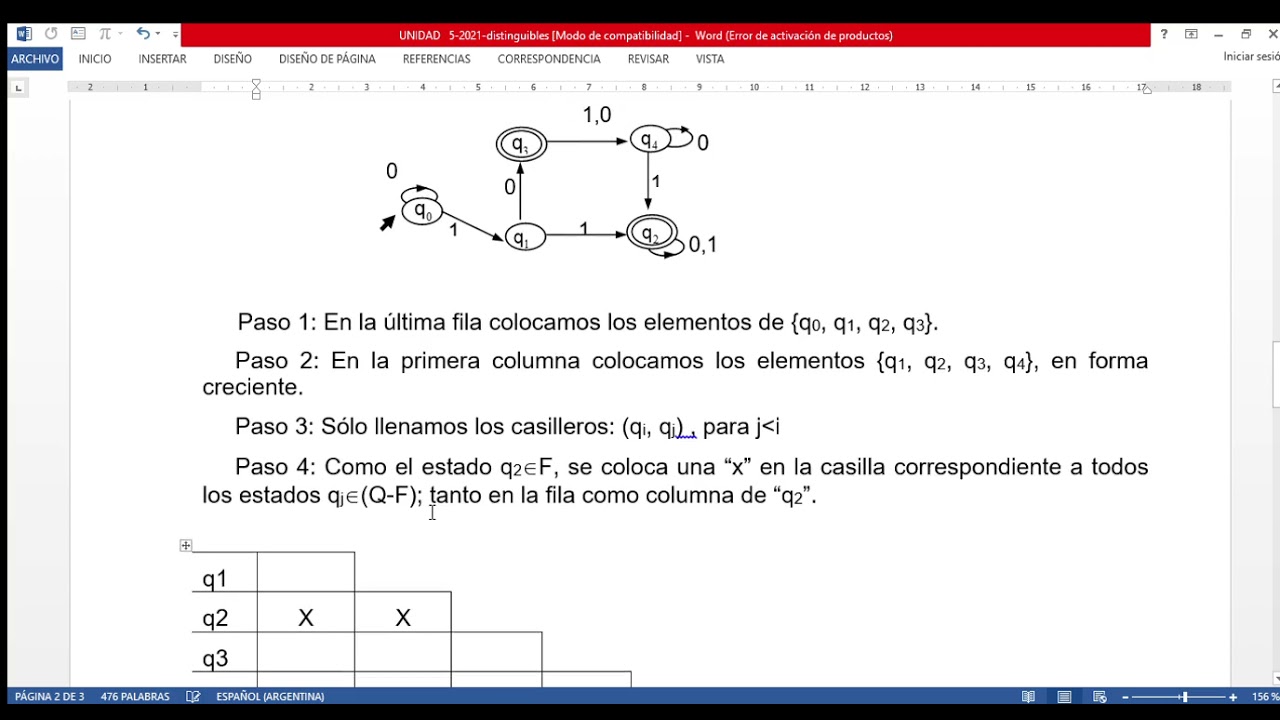Image resolution: width=1280 pixels, height=720 pixels.
Task: Click the table move handle icon
Action: click(185, 545)
